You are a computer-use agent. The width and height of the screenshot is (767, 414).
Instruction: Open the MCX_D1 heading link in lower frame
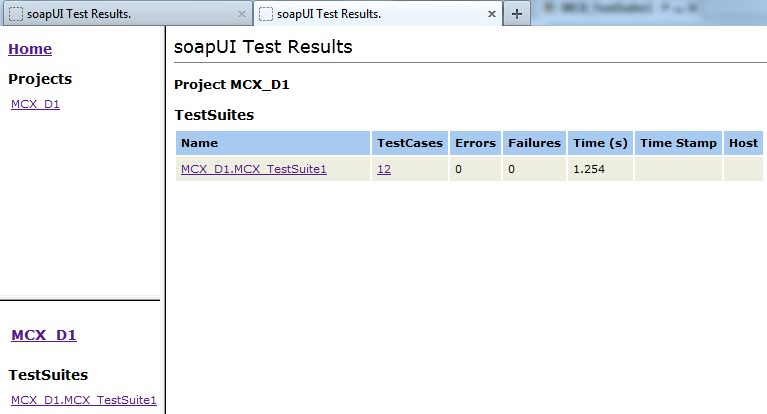pyautogui.click(x=44, y=335)
